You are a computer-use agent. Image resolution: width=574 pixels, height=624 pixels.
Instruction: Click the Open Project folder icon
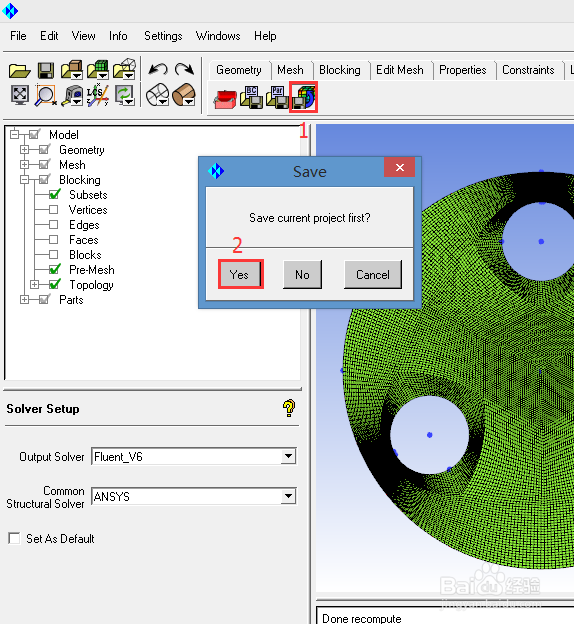(20, 71)
